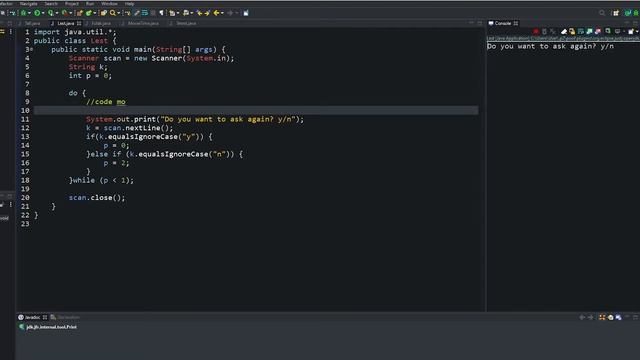This screenshot has height=360, width=640.
Task: Create a new Java class
Action: click(x=89, y=13)
